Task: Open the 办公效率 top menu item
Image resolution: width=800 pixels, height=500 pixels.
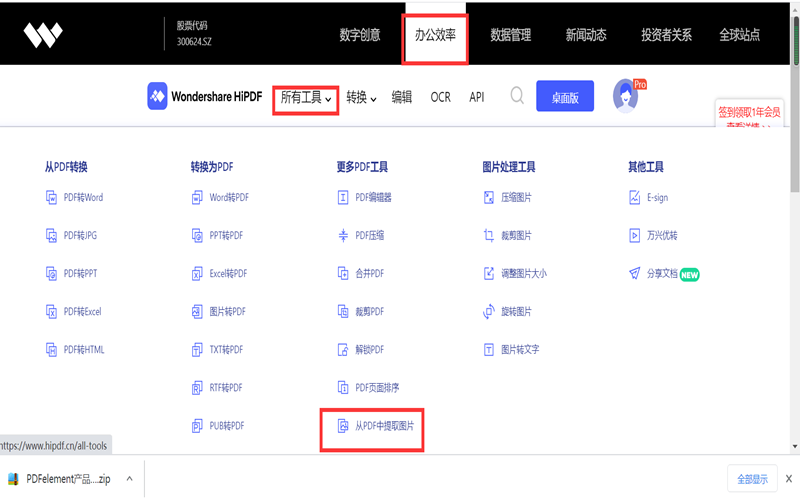Action: click(435, 35)
